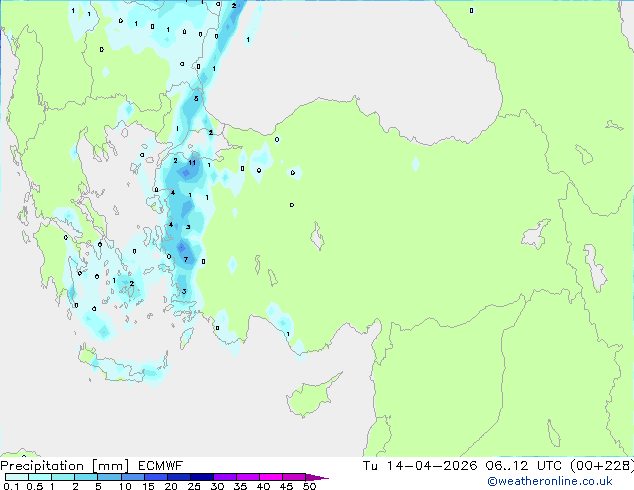Click the legend scale label '45'

[x=286, y=486]
